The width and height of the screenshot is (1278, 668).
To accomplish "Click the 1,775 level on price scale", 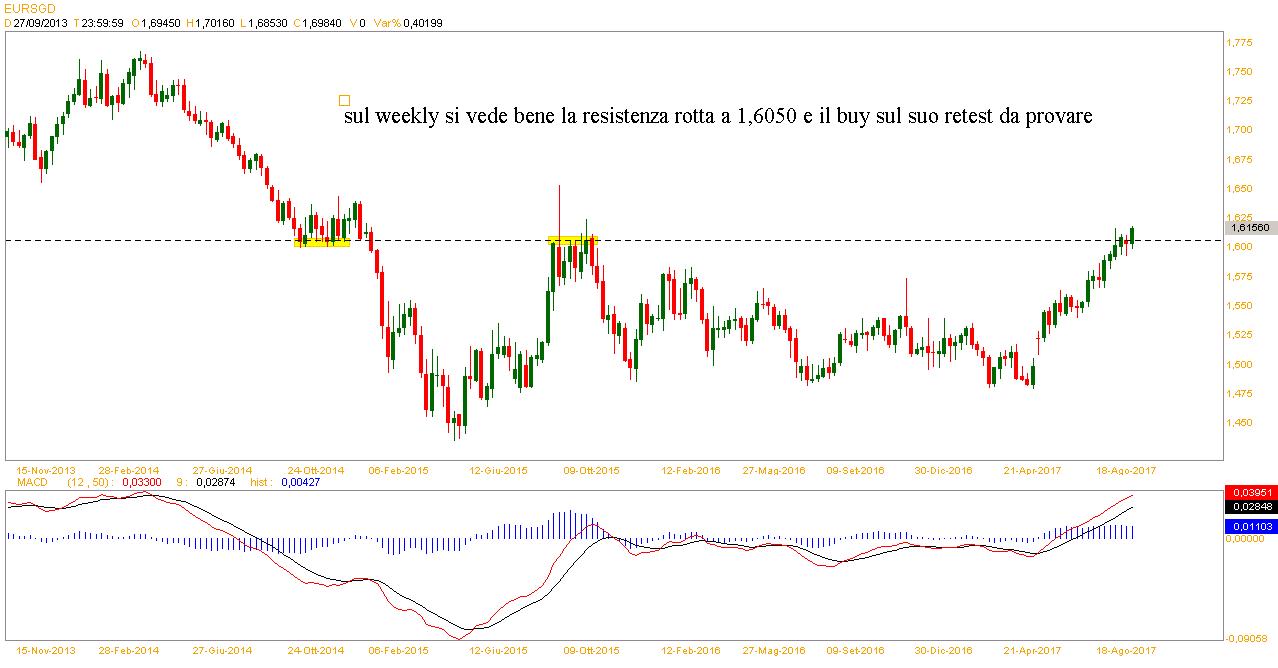I will click(1240, 43).
